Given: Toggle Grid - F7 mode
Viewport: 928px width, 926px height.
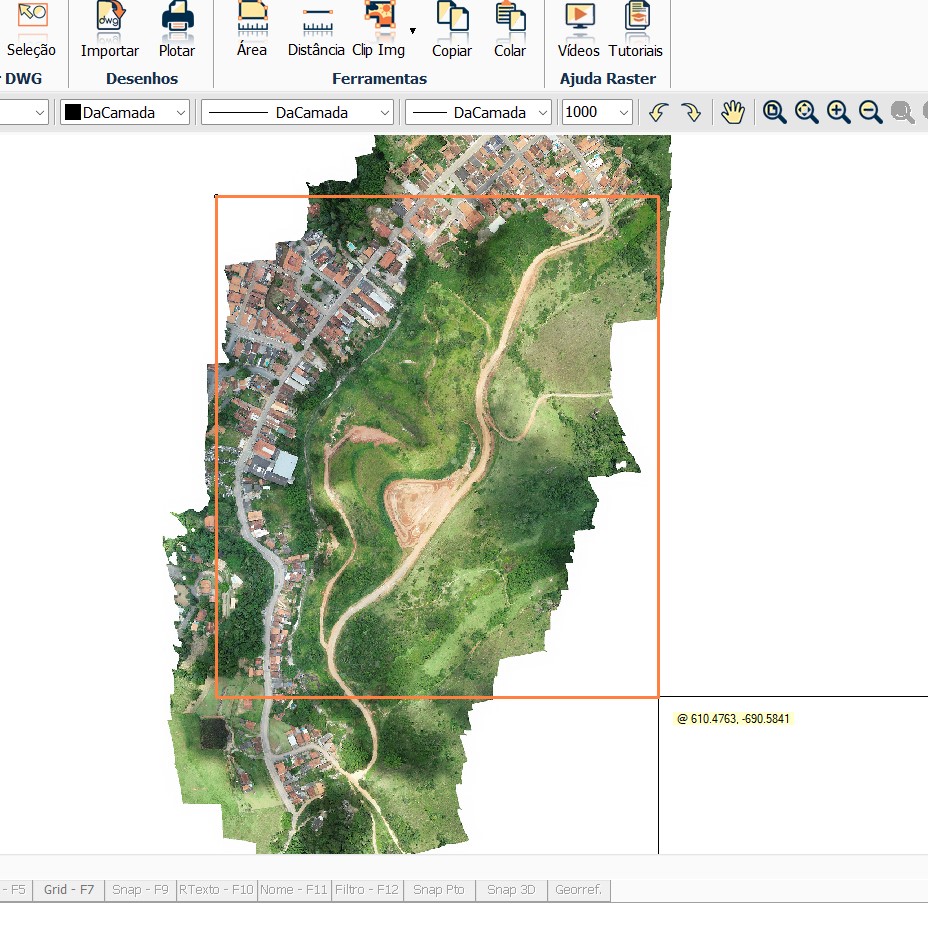Looking at the screenshot, I should pos(66,889).
